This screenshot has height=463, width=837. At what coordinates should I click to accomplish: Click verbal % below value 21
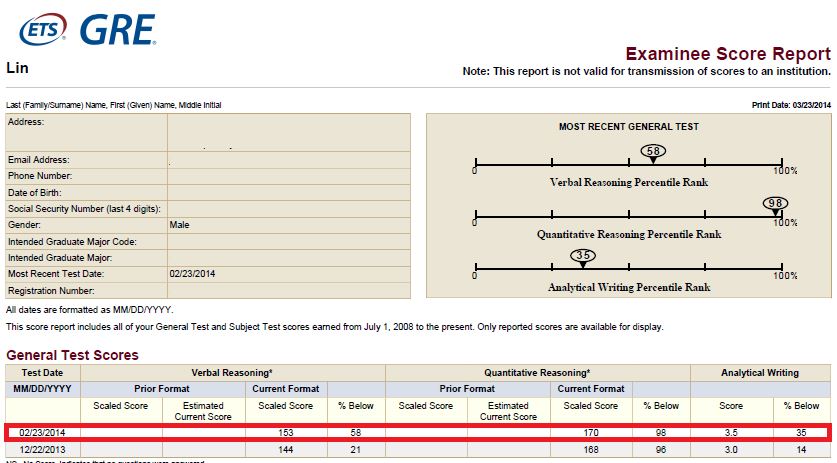click(356, 450)
